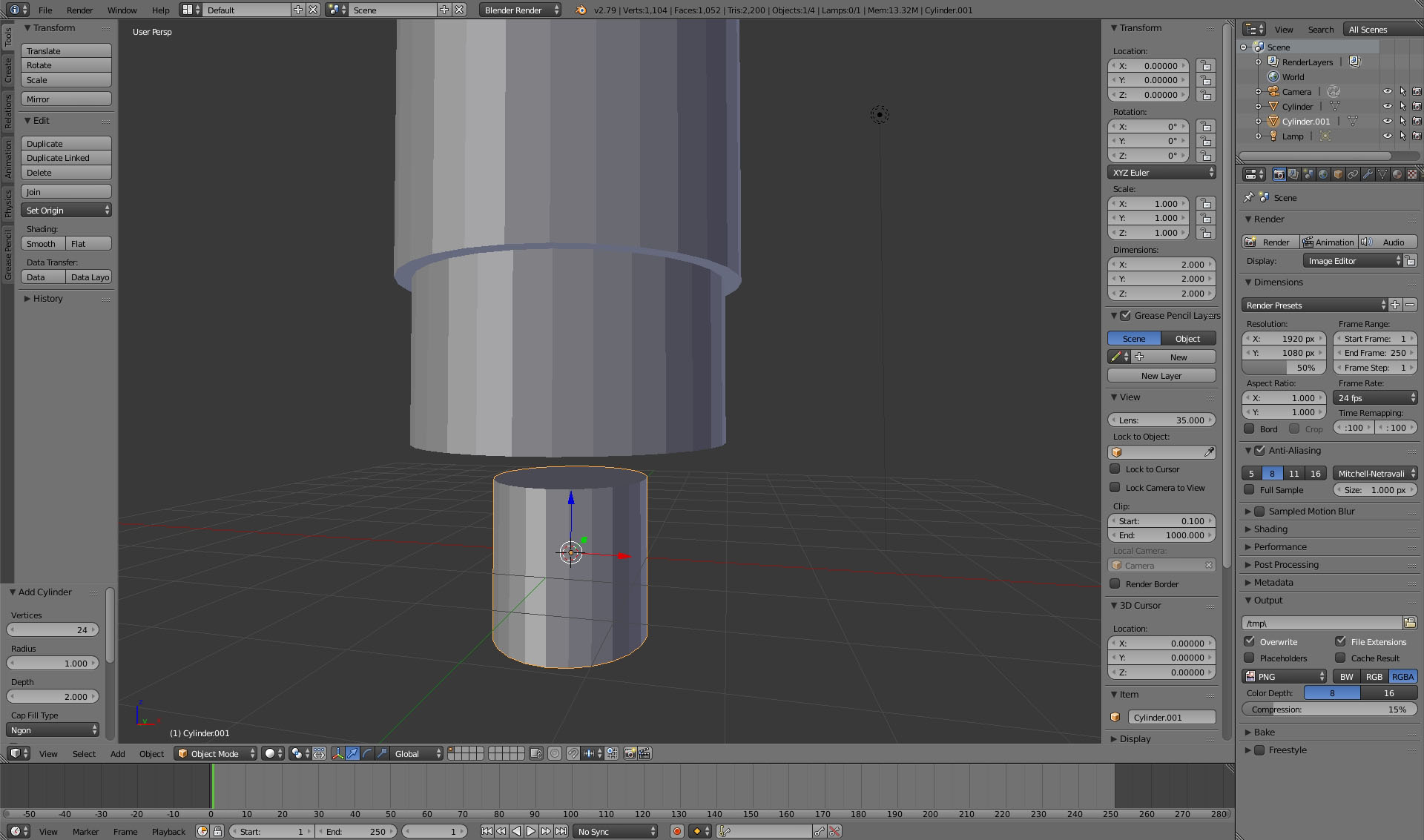This screenshot has width=1424, height=840.
Task: Select the rotate manipulator arc icon
Action: 368,753
